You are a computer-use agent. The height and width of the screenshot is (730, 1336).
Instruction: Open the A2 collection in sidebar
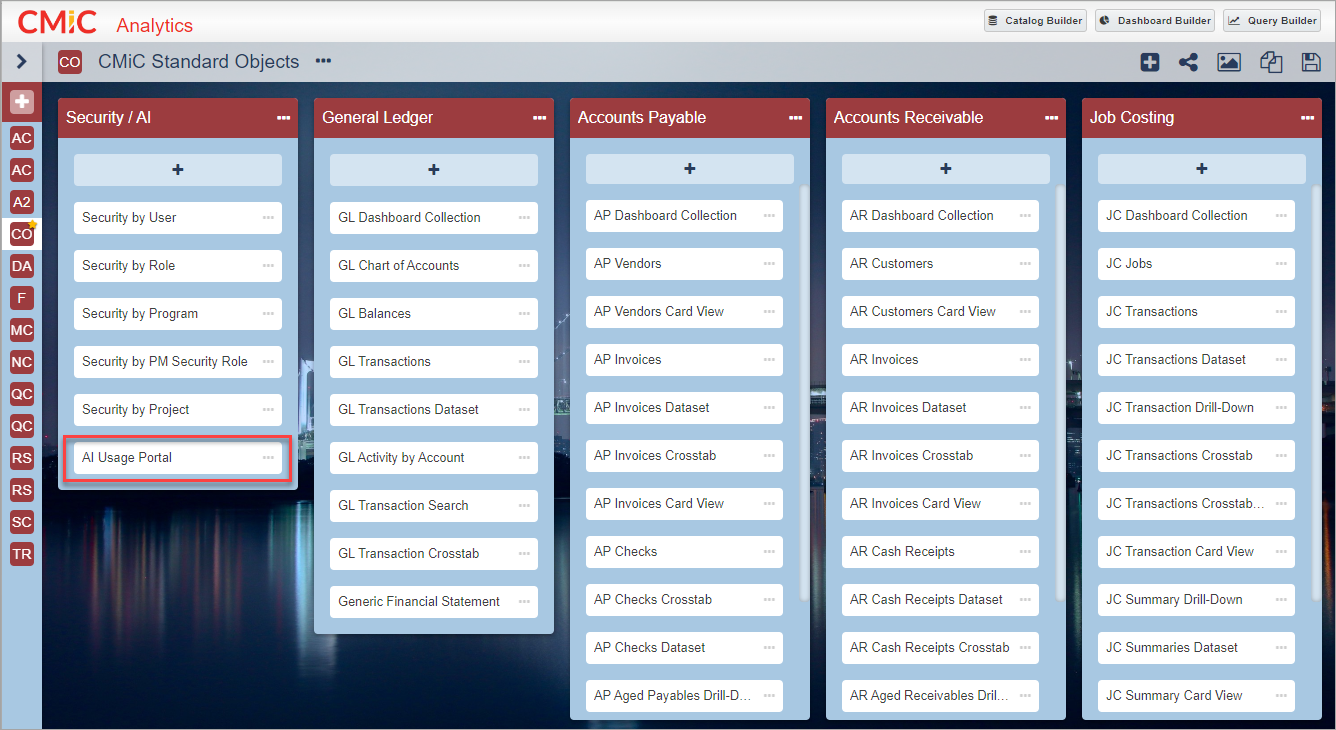coord(22,202)
